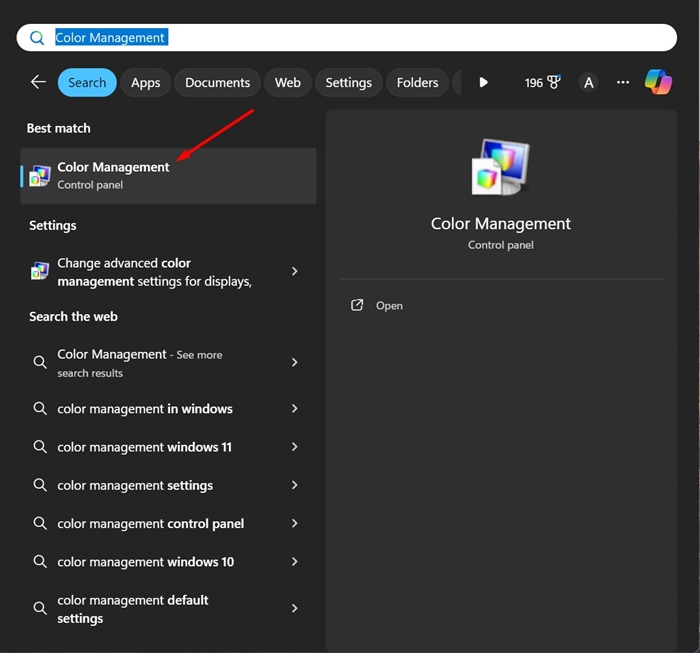Open the three-dots more options menu
700x653 pixels.
tap(623, 82)
